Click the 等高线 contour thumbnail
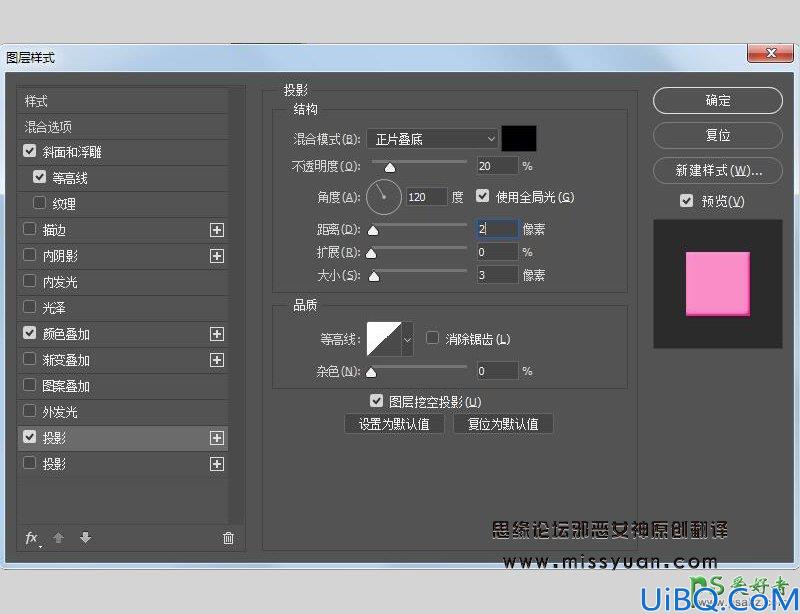 (x=384, y=339)
